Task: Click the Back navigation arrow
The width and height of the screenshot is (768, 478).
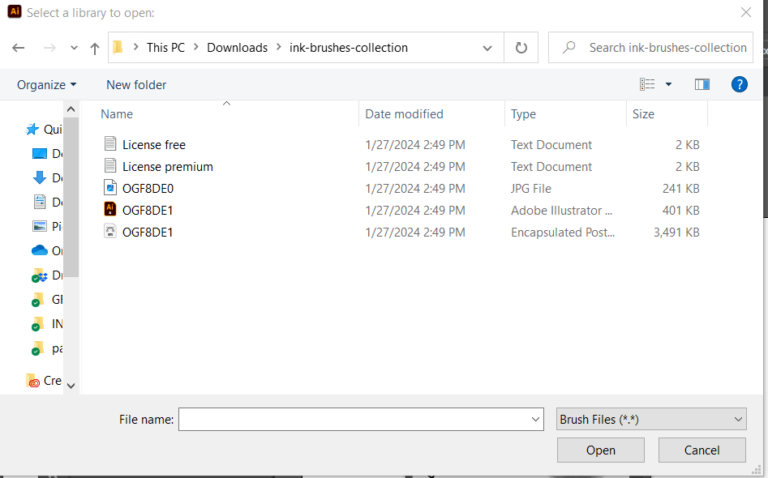Action: [18, 48]
